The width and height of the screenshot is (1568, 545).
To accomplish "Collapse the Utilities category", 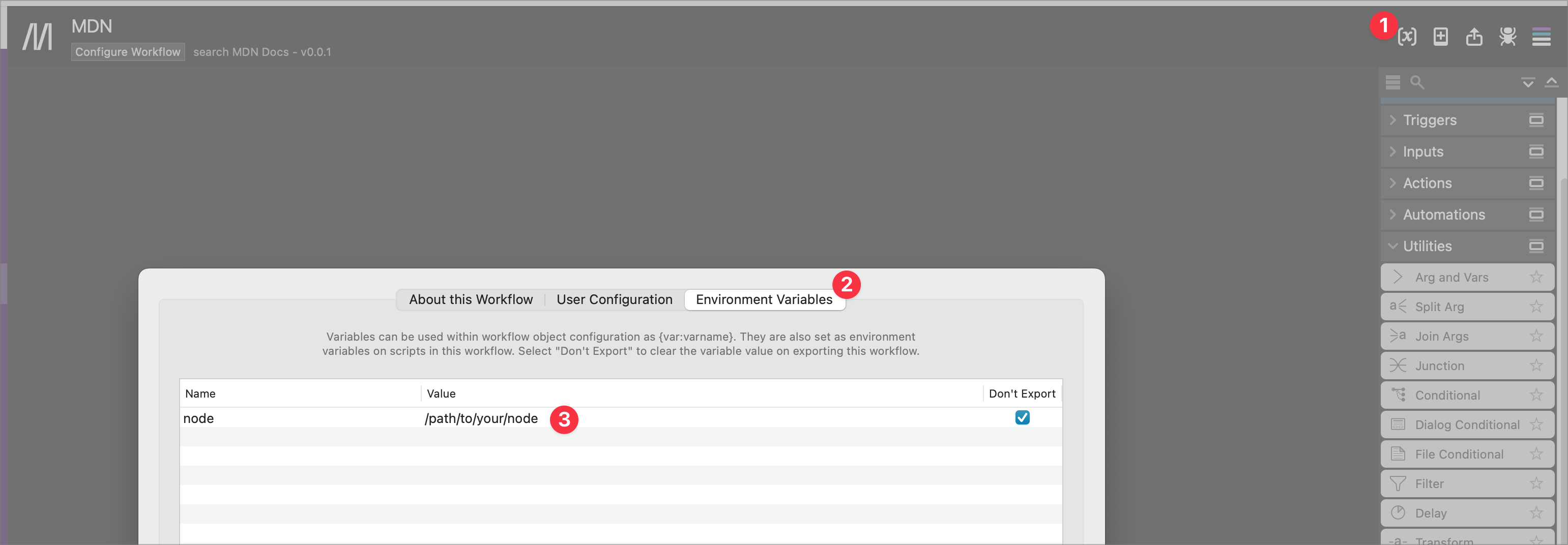I will tap(1392, 247).
